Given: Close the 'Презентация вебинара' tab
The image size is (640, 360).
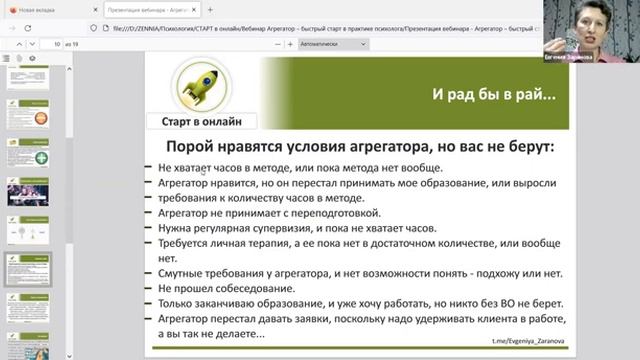Looking at the screenshot, I should pyautogui.click(x=194, y=10).
